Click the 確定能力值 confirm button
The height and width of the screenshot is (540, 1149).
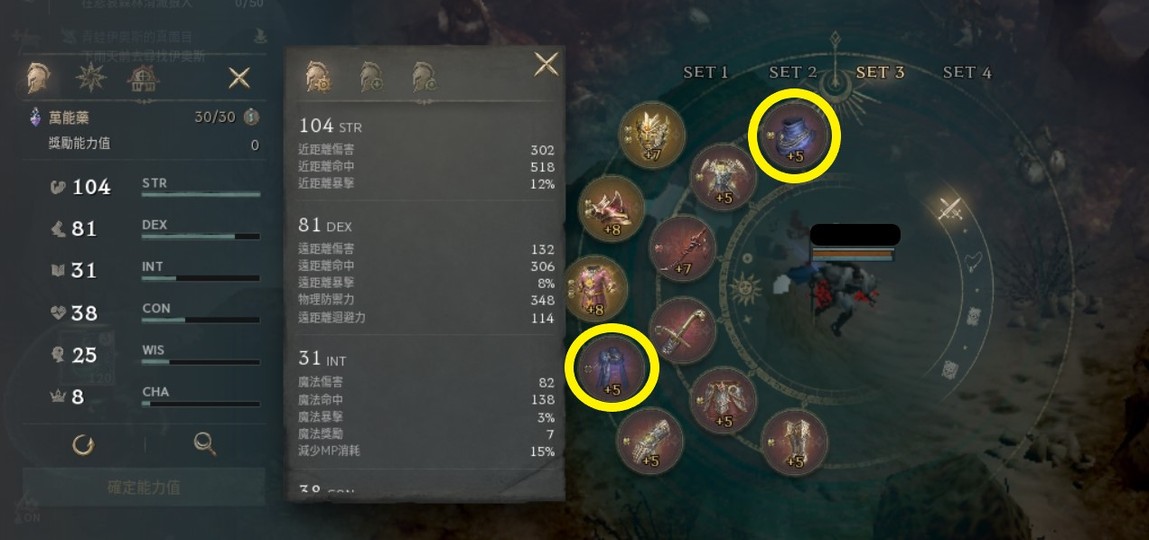coord(144,487)
